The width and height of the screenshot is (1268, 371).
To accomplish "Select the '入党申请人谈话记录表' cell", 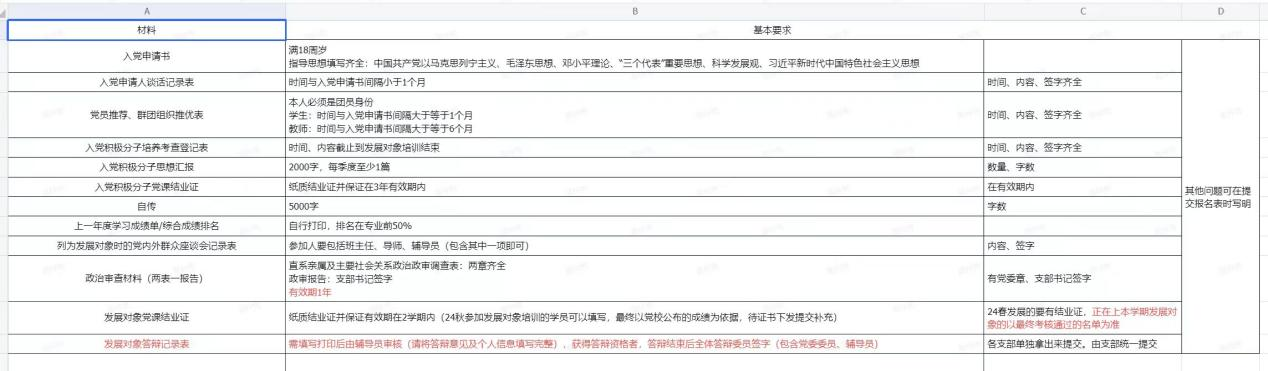I will (146, 82).
